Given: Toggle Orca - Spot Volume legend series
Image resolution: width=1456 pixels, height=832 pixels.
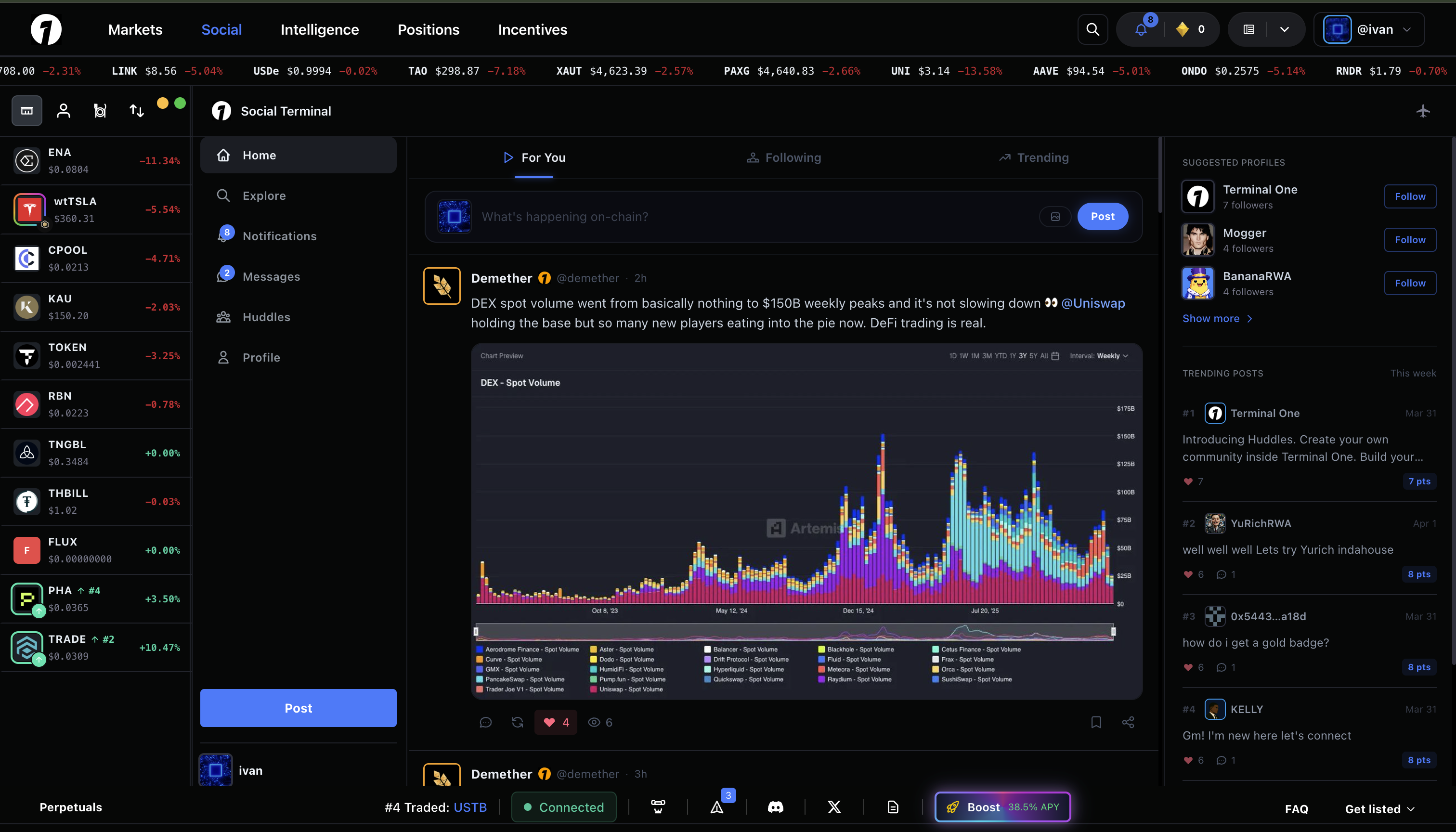Looking at the screenshot, I should point(963,669).
